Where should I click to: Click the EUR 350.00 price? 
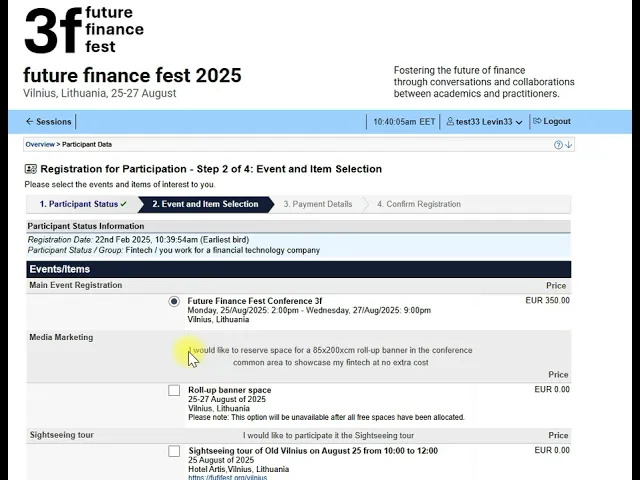[547, 300]
